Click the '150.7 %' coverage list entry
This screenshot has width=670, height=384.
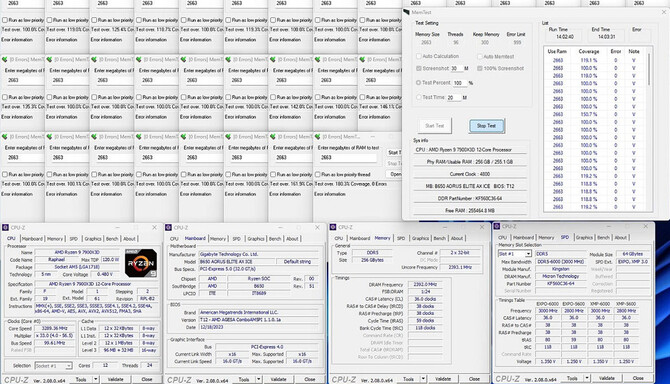(589, 114)
